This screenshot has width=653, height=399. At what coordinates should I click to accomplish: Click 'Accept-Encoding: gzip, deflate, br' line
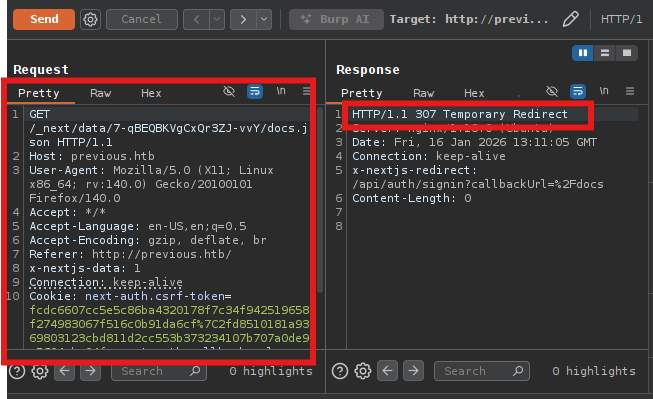[147, 240]
